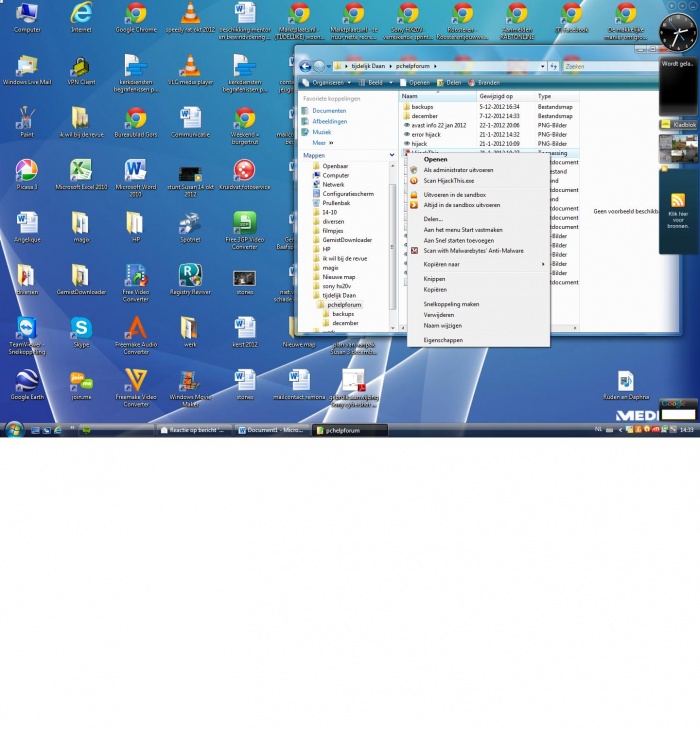Viewport: 700px width, 729px height.
Task: Open Picasa 3 shortcut
Action: (27, 175)
